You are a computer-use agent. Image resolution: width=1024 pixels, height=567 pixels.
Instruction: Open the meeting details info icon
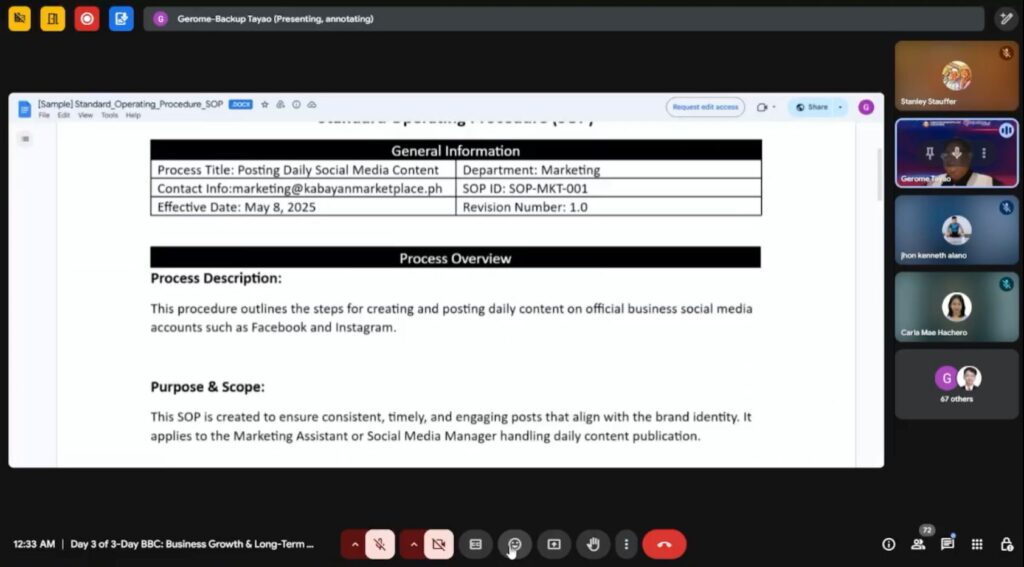888,544
